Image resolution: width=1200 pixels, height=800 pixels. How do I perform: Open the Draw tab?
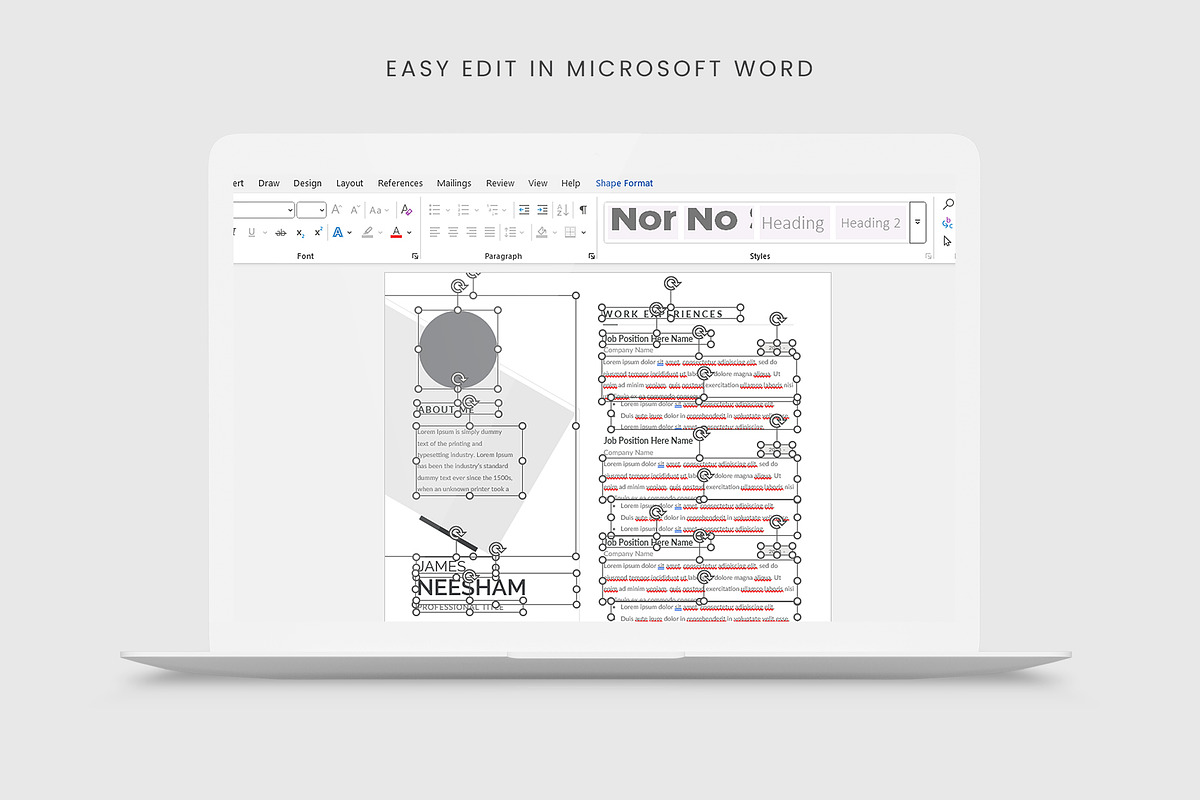pos(269,183)
